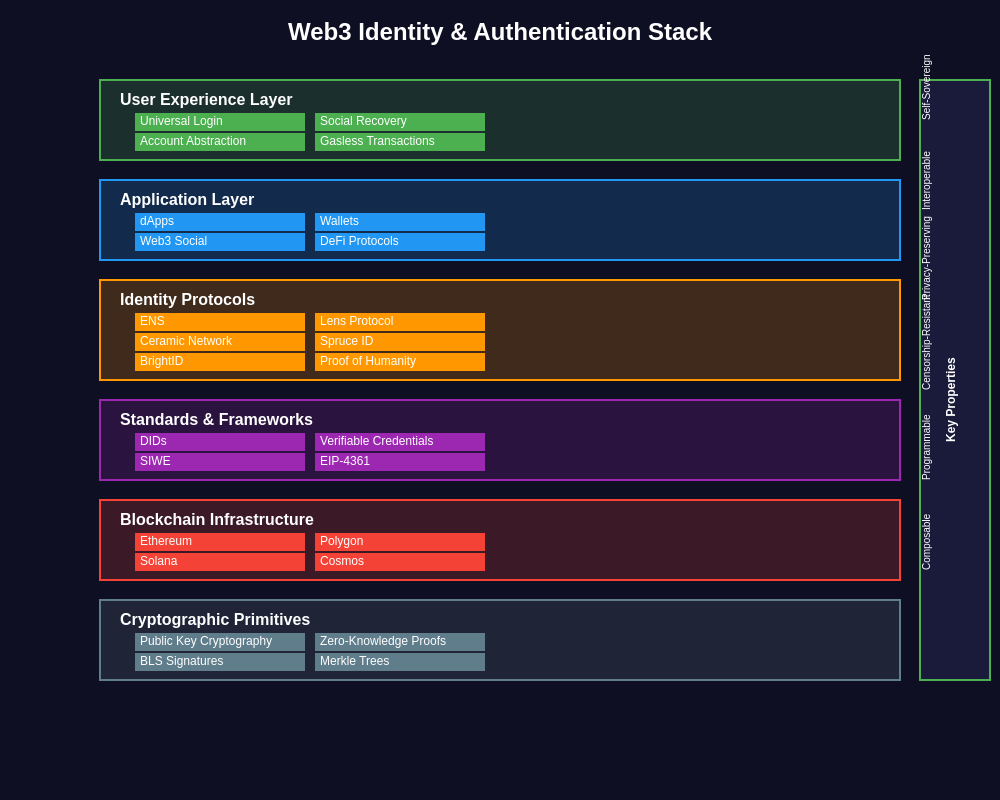1000x800 pixels.
Task: Click the Application Layer heading
Action: (x=187, y=200)
